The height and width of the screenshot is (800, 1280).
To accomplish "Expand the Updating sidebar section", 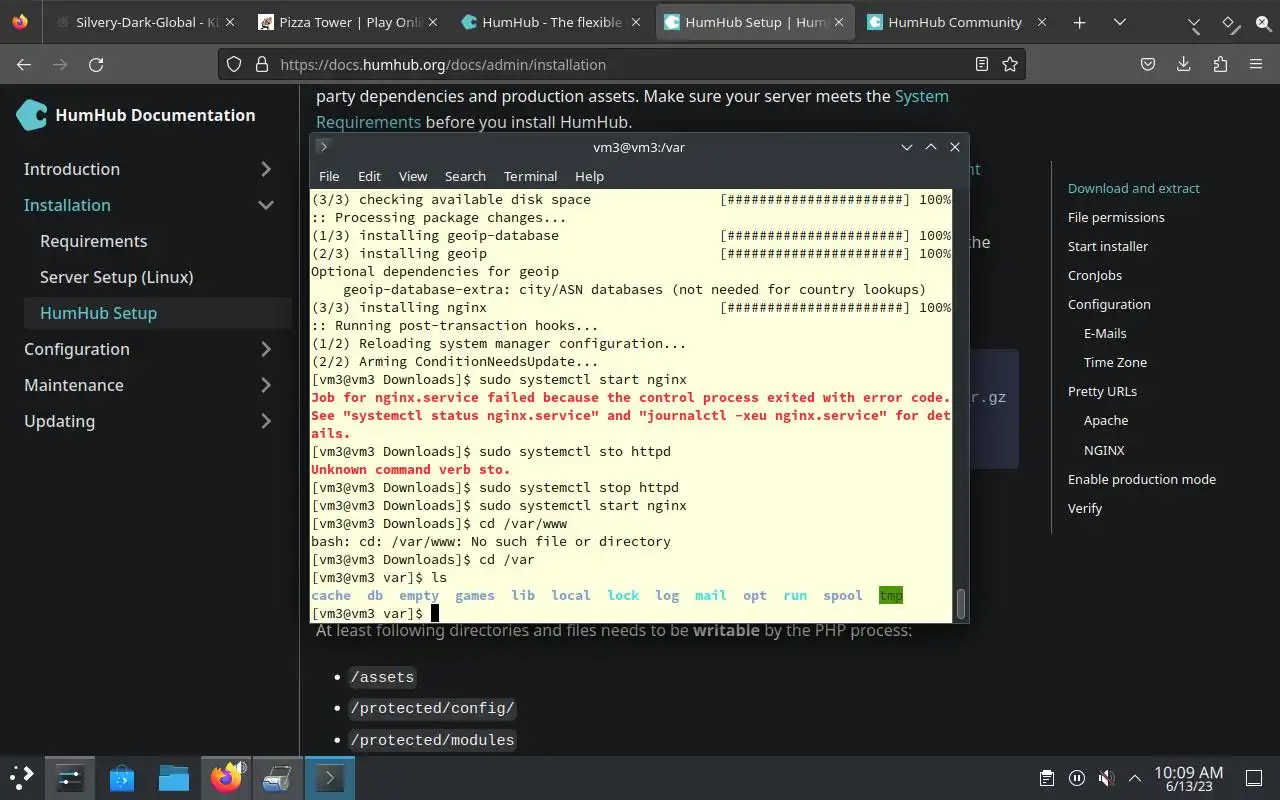I will (x=266, y=421).
